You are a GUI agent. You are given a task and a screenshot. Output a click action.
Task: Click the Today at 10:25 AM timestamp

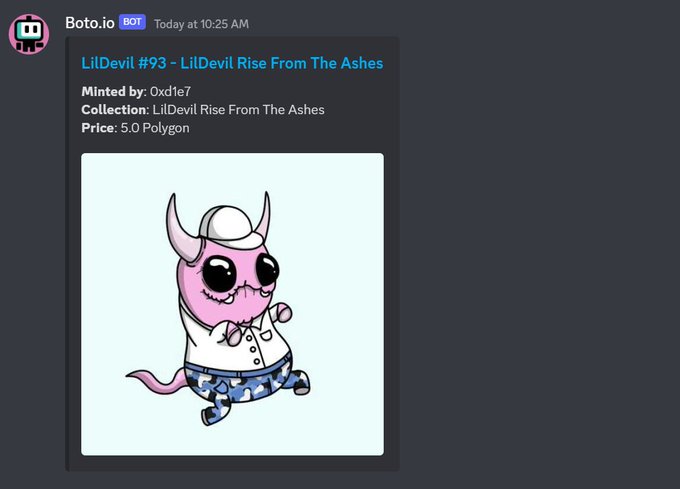201,24
